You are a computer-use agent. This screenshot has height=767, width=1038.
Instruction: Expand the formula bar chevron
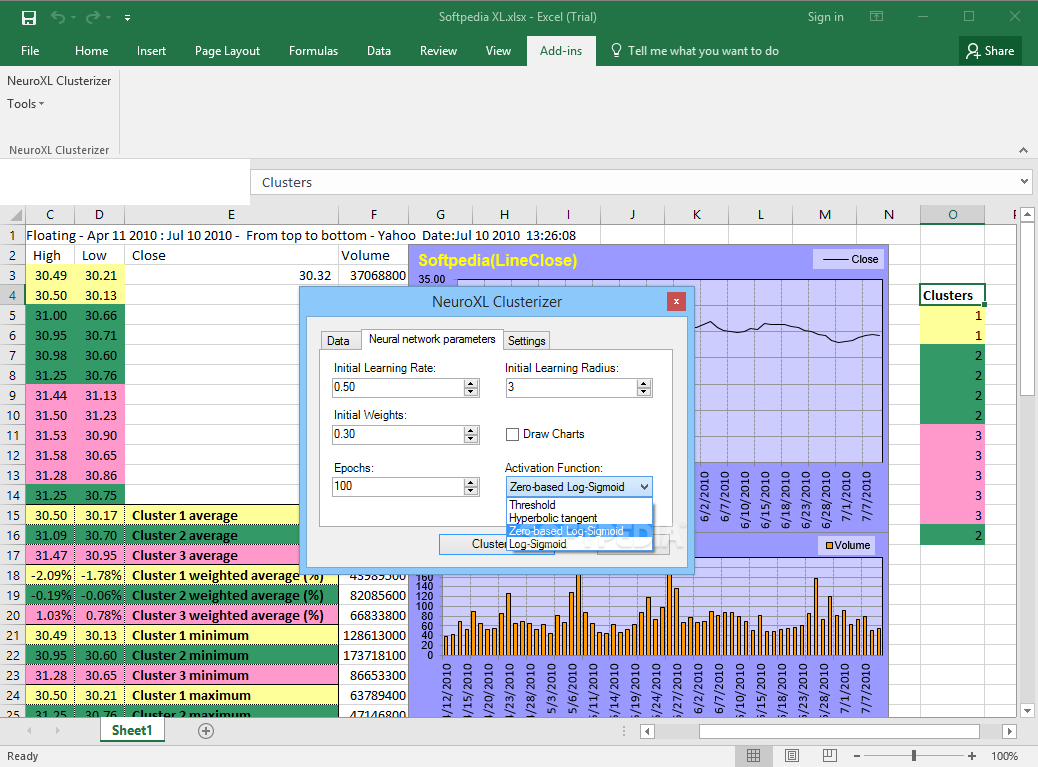click(1024, 181)
